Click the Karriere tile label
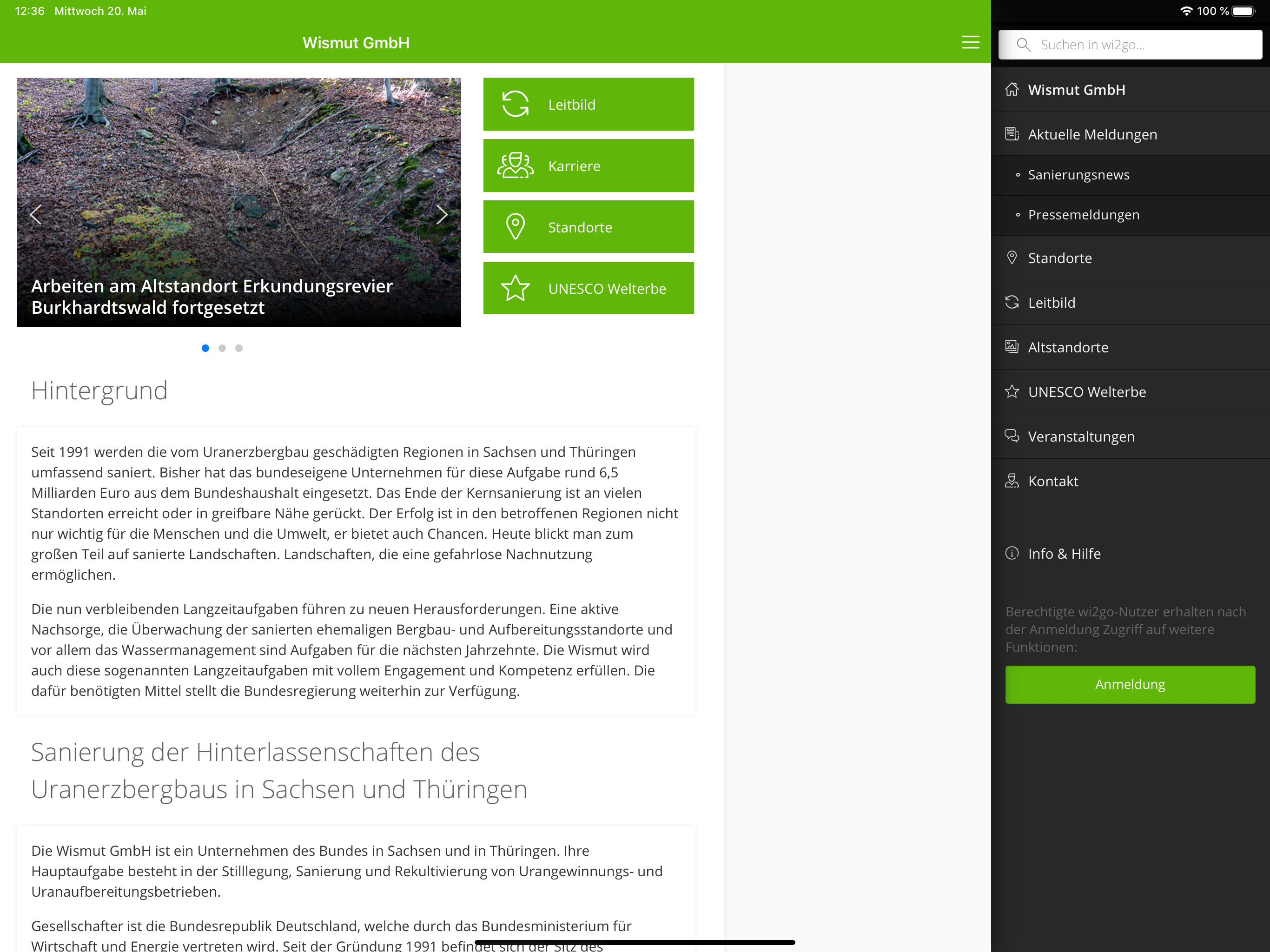This screenshot has width=1270, height=952. (x=574, y=166)
